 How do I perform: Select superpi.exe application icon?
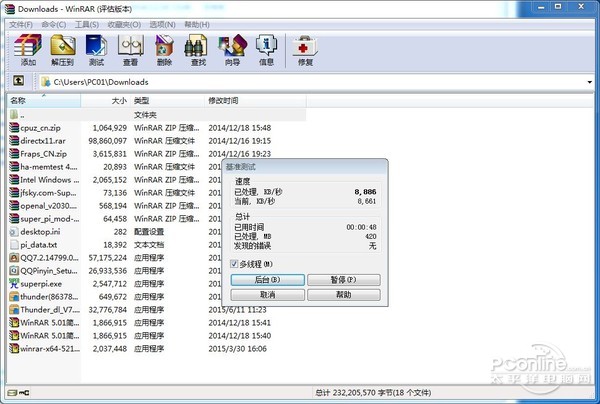tap(14, 283)
